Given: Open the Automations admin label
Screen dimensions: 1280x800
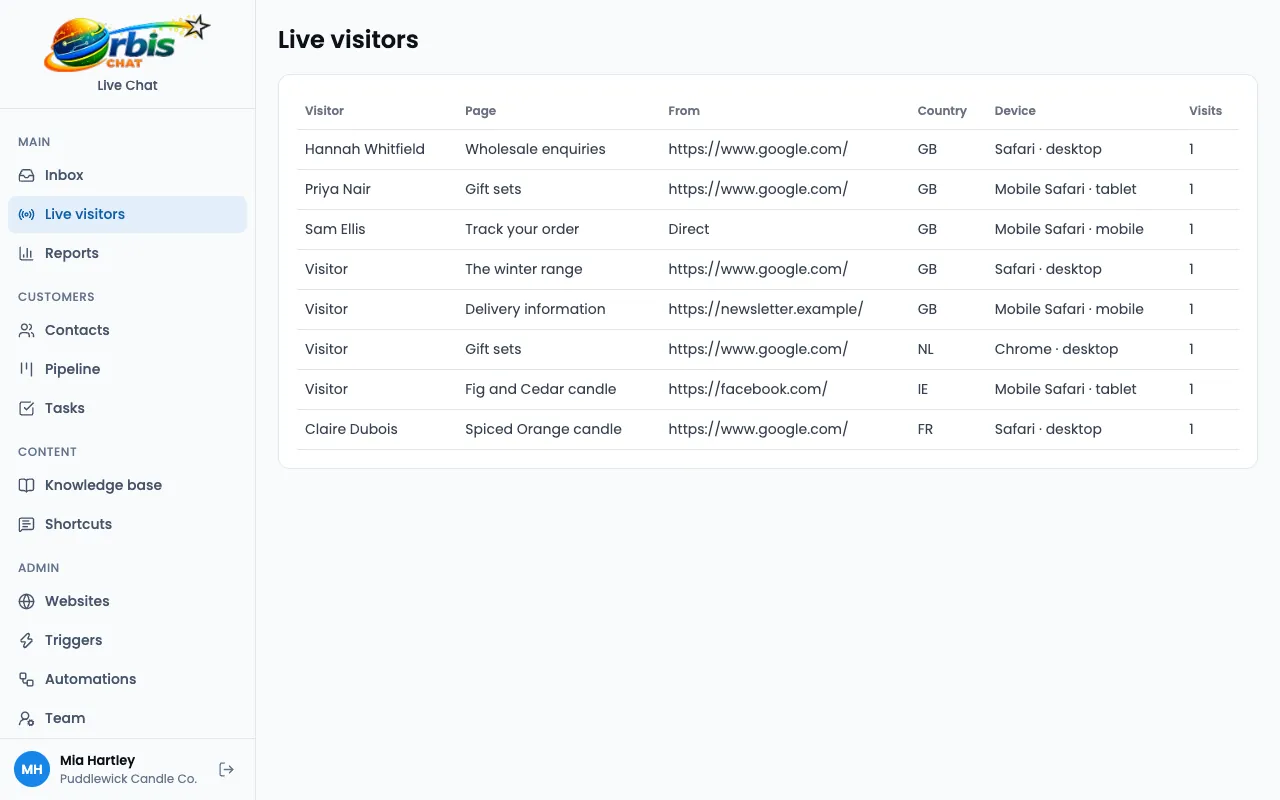Looking at the screenshot, I should pos(90,679).
